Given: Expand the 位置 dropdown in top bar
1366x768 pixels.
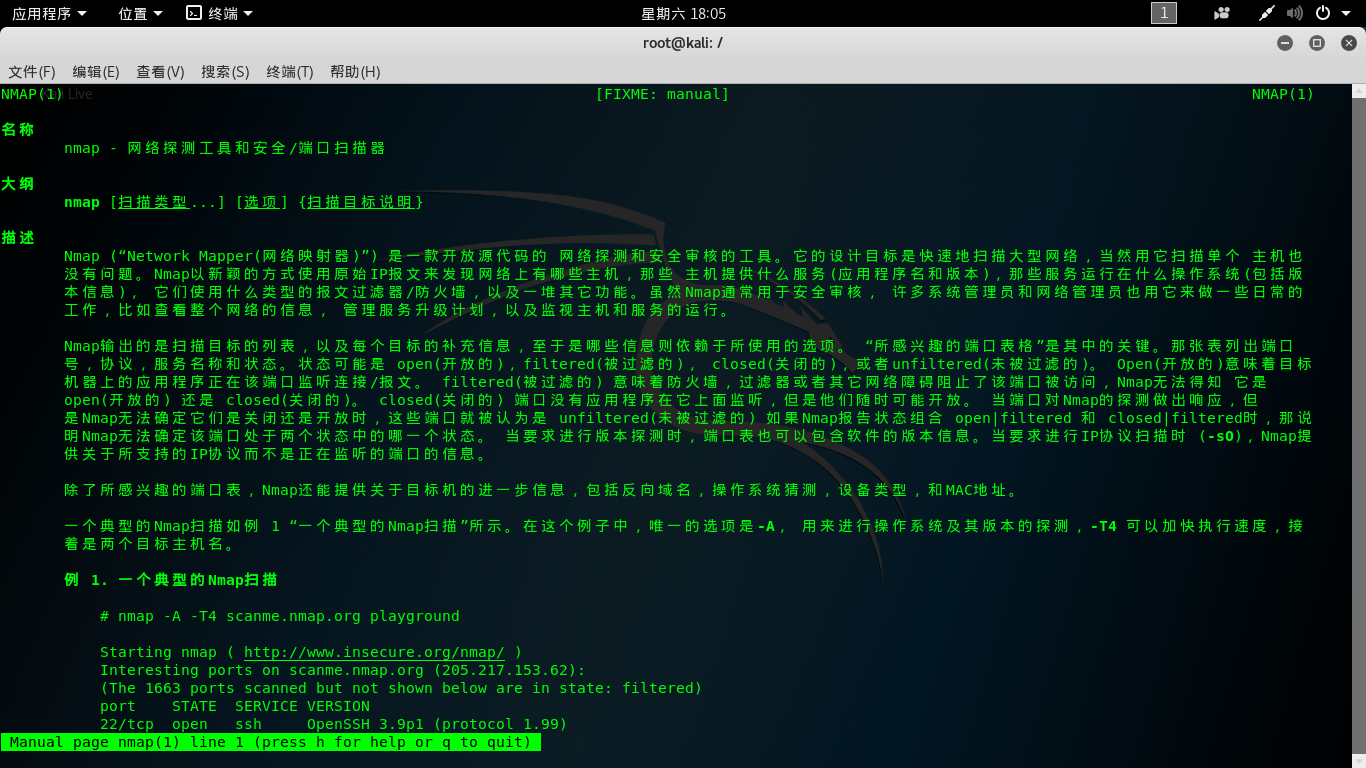Looking at the screenshot, I should point(139,13).
